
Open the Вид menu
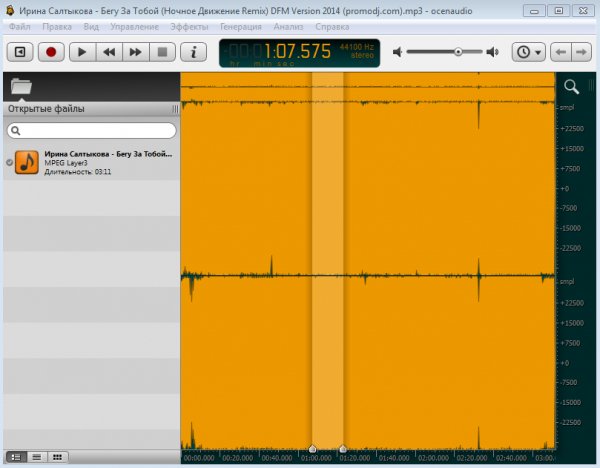pyautogui.click(x=91, y=27)
